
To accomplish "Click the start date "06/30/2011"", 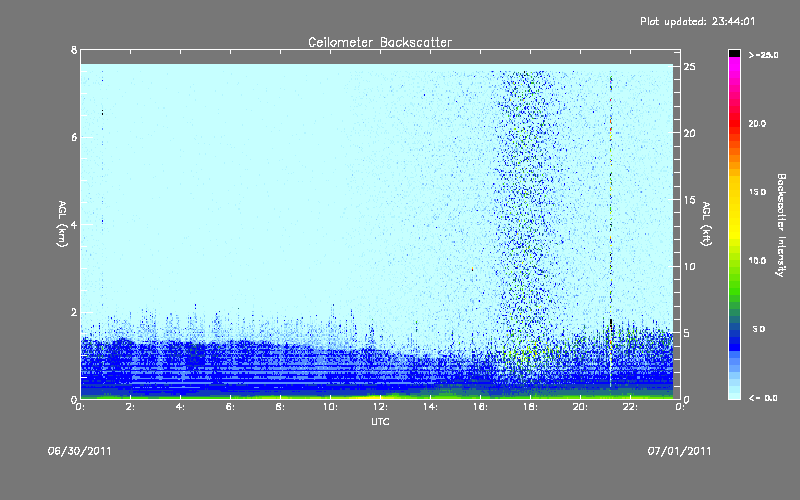I will pos(79,451).
